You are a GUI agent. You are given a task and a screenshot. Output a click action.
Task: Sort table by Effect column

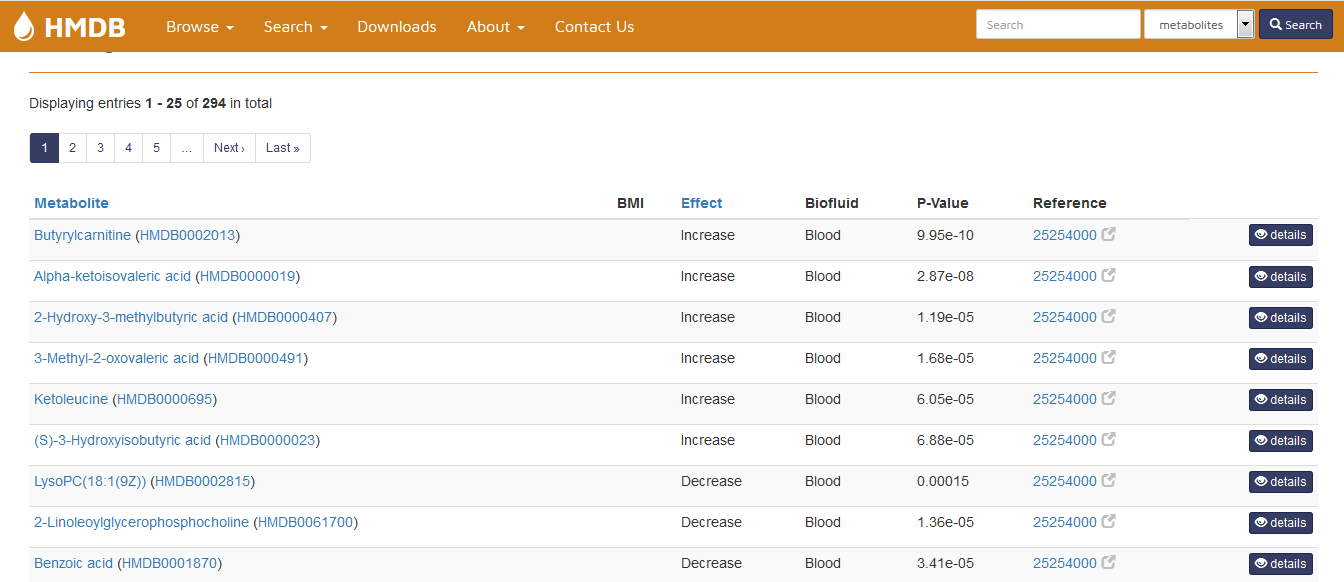[701, 203]
